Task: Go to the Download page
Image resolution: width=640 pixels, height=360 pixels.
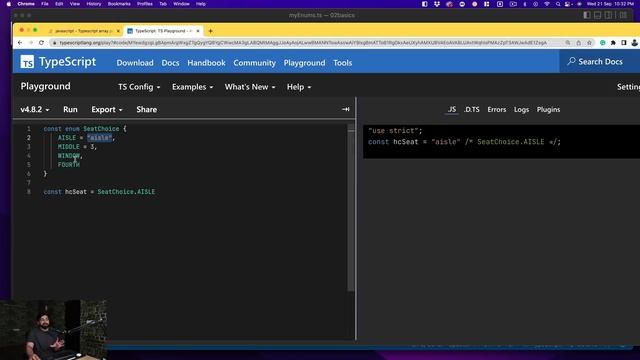Action: (x=135, y=63)
